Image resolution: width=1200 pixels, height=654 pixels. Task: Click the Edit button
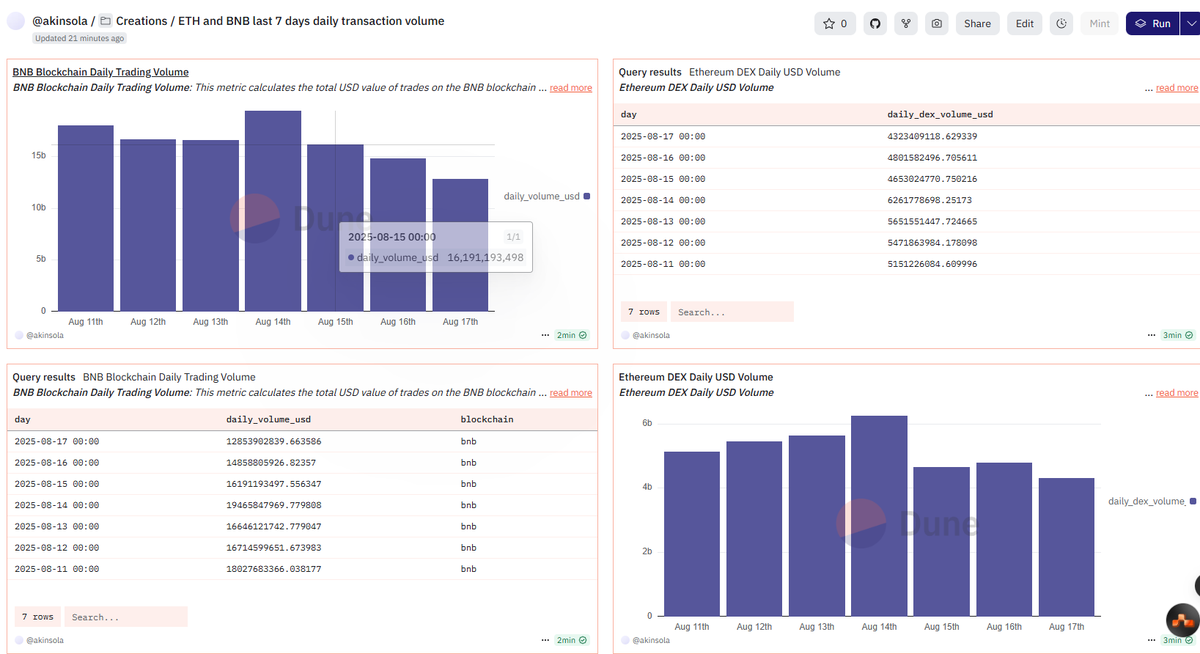1024,22
